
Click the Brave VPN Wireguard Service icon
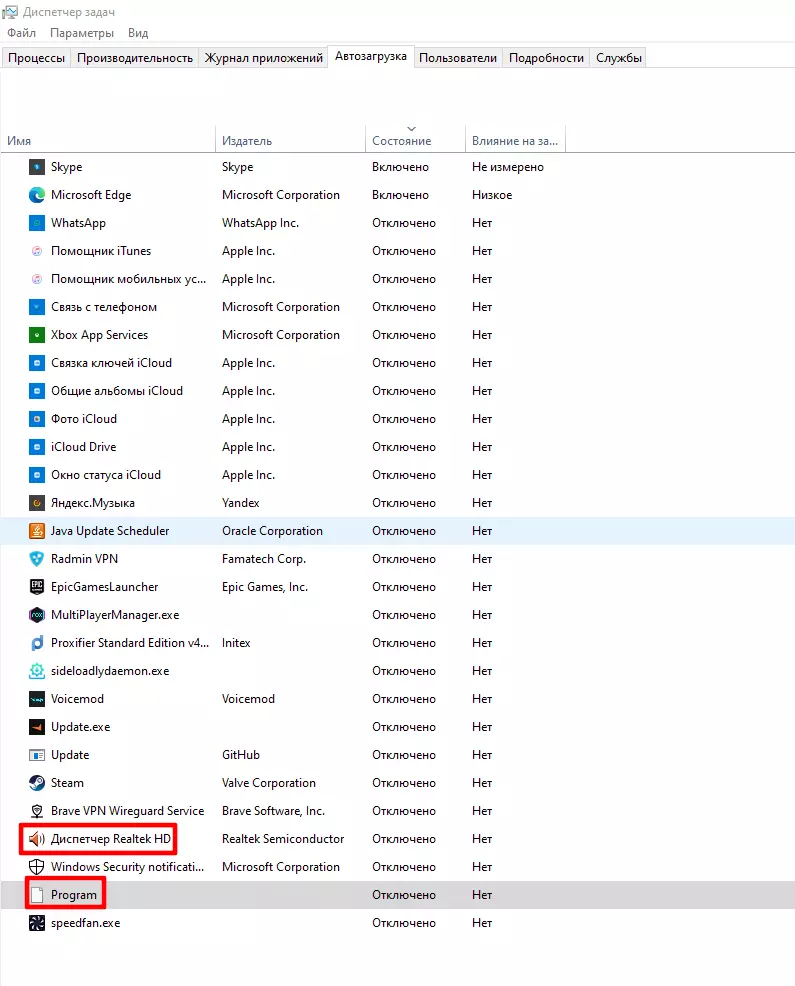[36, 811]
